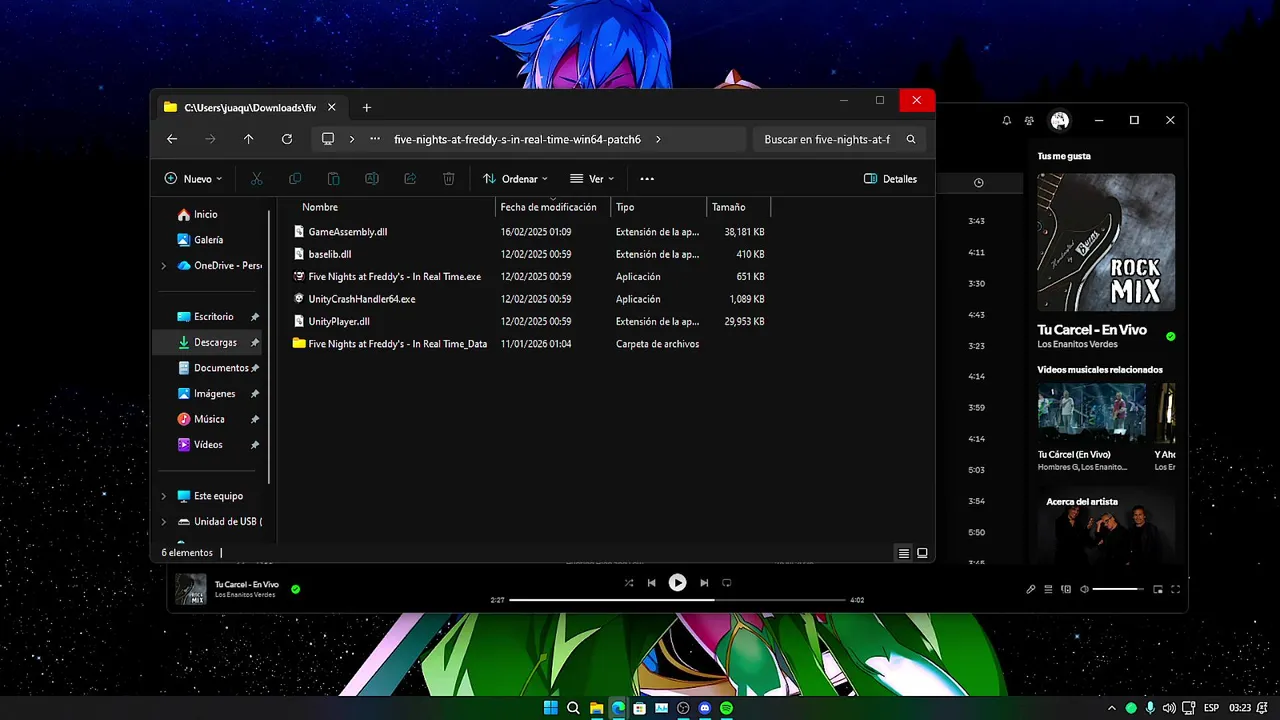Toggle liked checkmark beside Tu Carcel in player bar
Viewport: 1280px width, 720px height.
click(295, 589)
